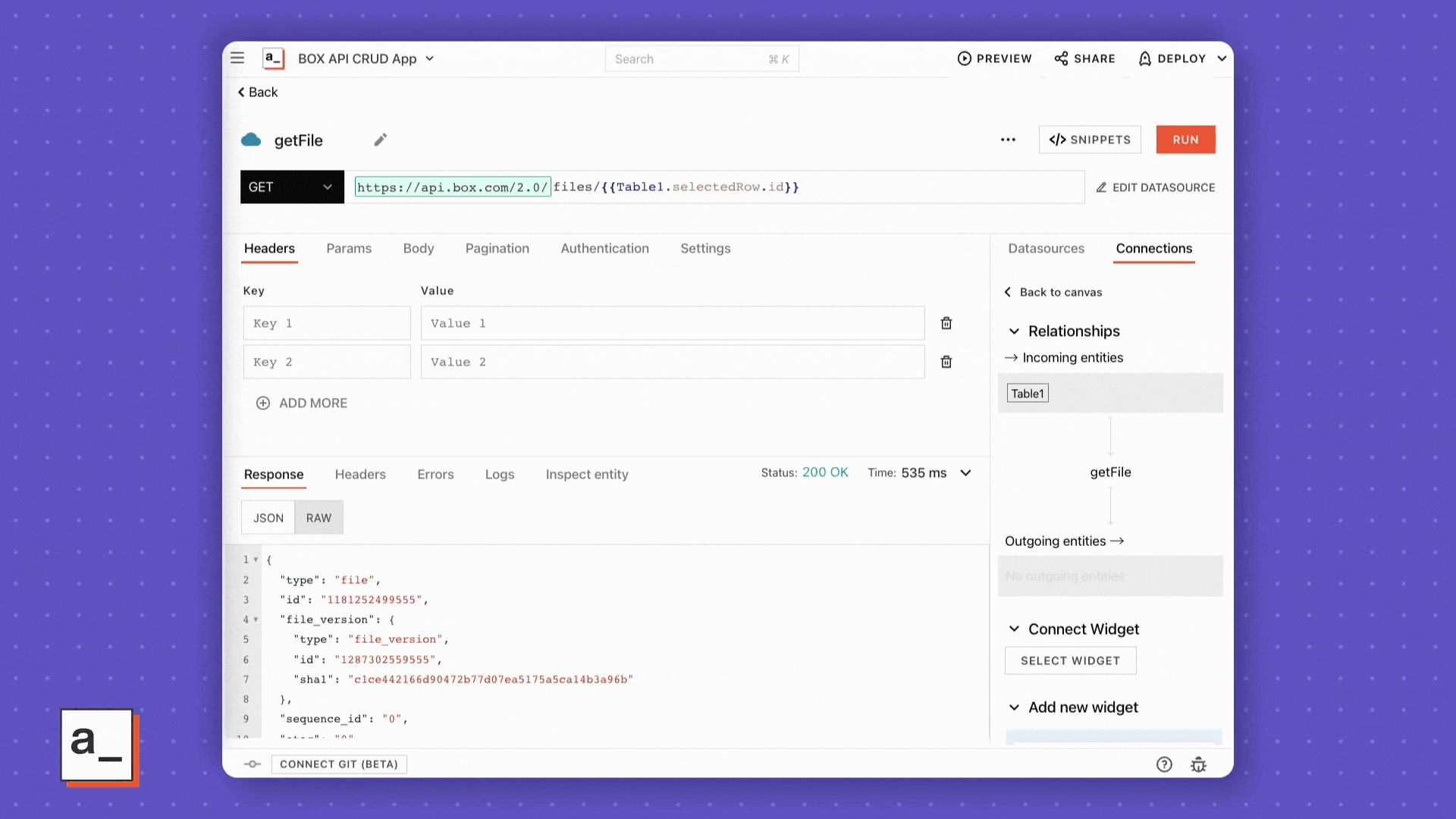Screen dimensions: 1456x819
Task: Click the SELECT WIDGET button
Action: (1070, 661)
